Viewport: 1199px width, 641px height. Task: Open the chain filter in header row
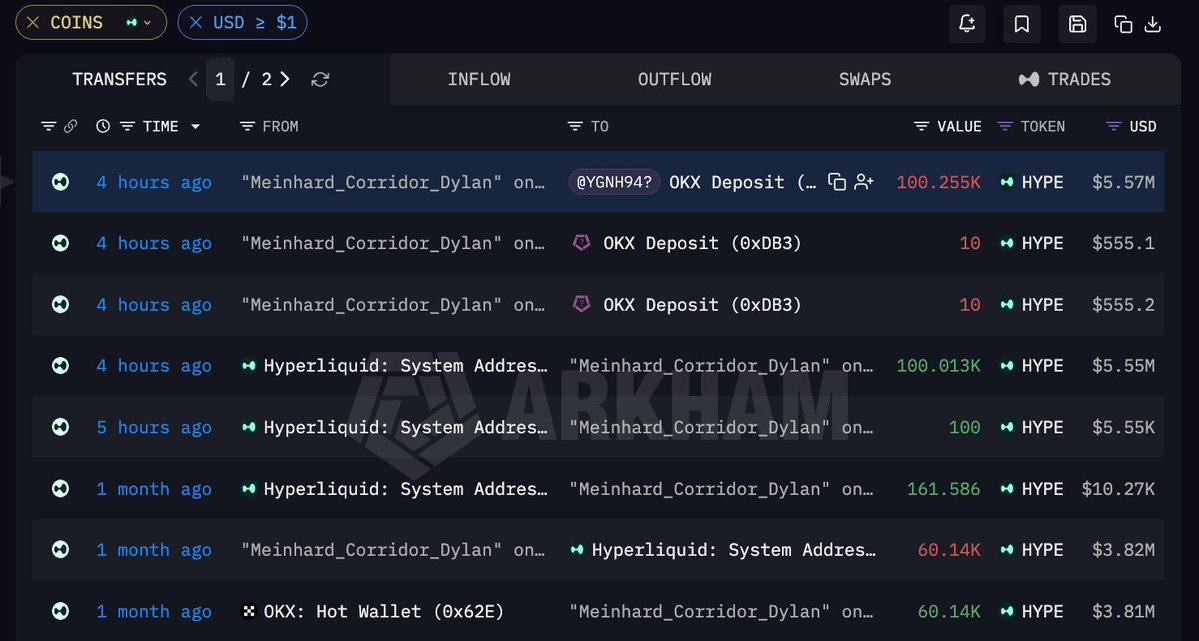click(x=48, y=126)
